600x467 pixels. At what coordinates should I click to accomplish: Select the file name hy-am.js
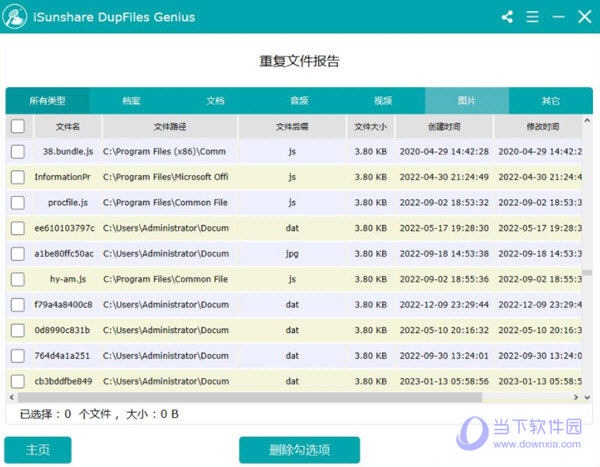click(x=68, y=279)
